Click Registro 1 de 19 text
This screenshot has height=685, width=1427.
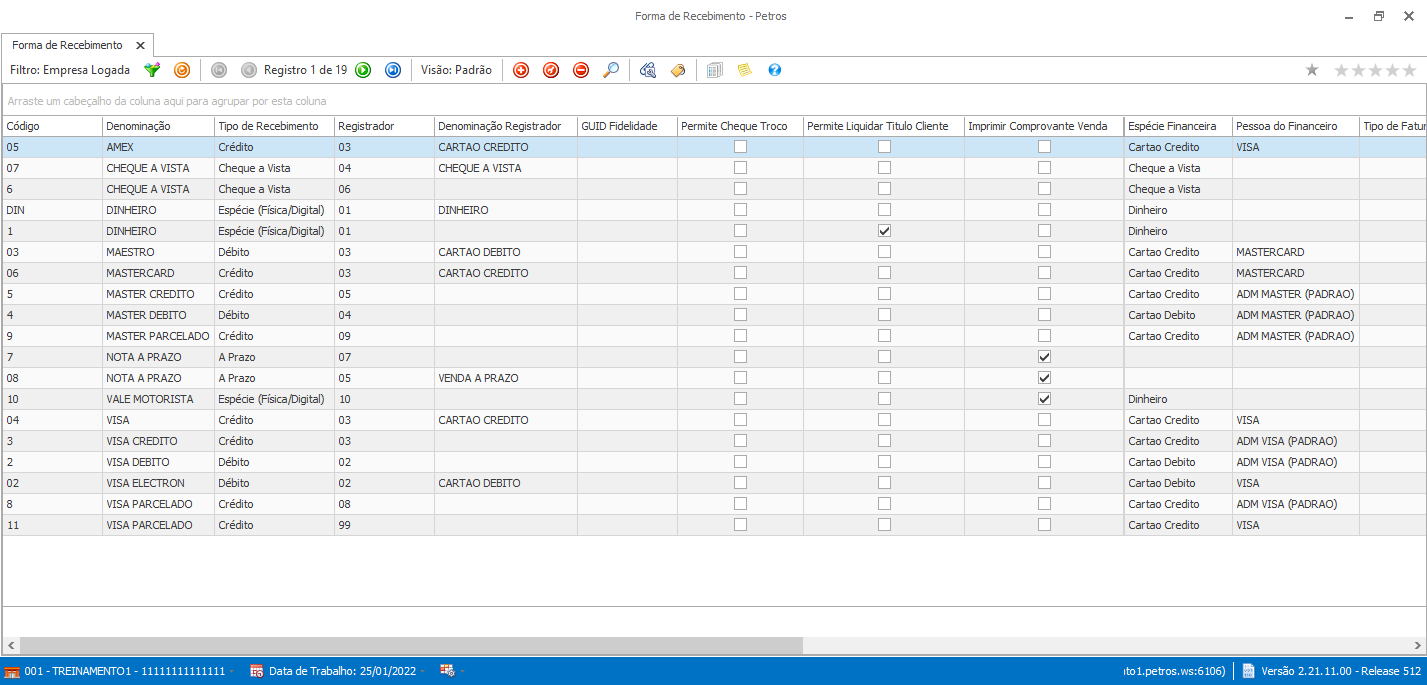[305, 70]
